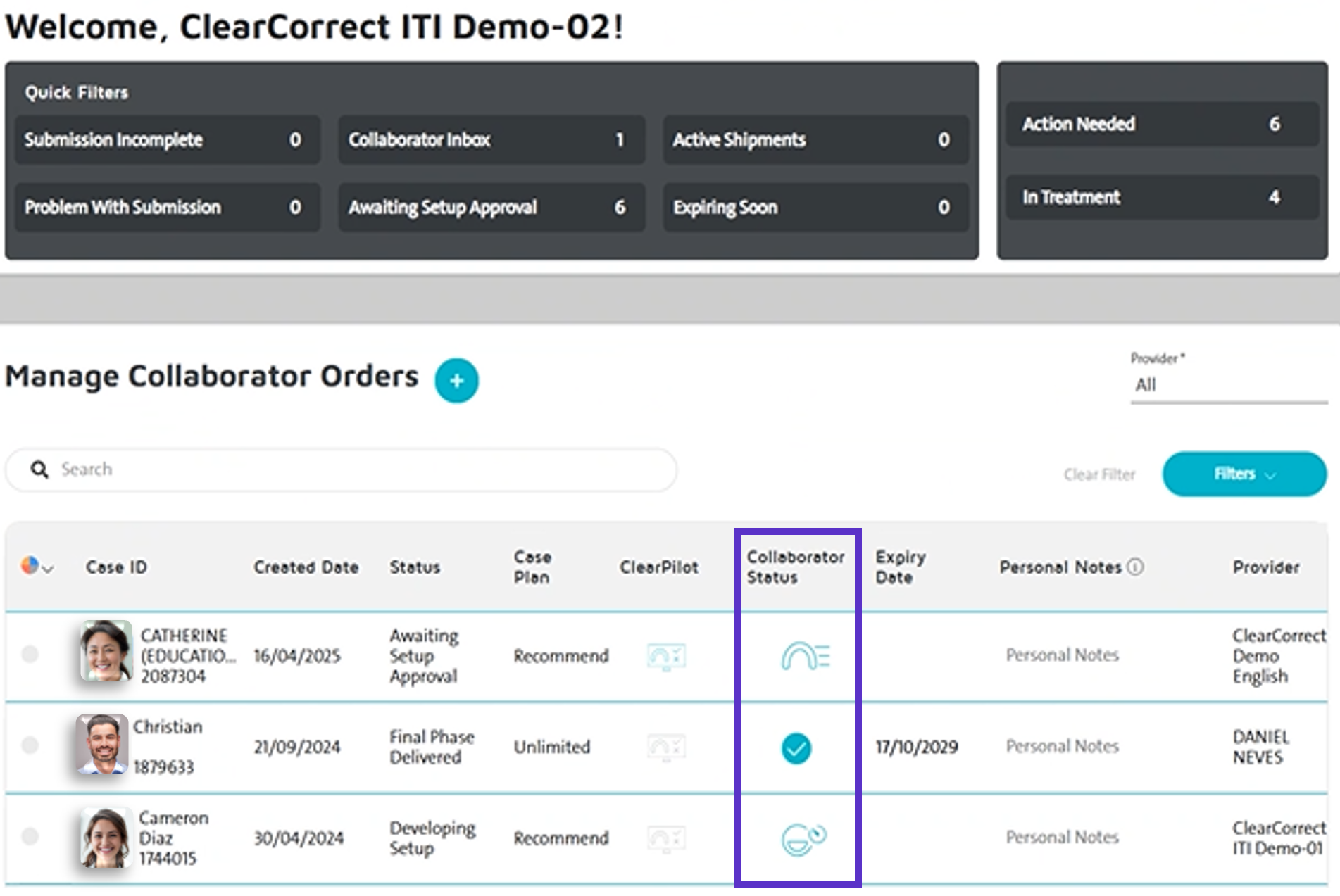The height and width of the screenshot is (896, 1340).
Task: Click the ClearPilot column header
Action: click(x=659, y=567)
